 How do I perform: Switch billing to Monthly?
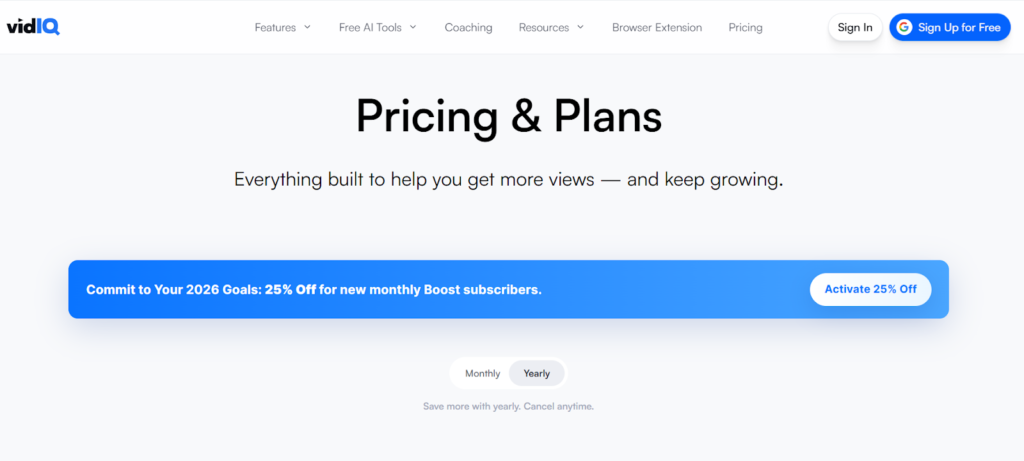(x=482, y=373)
